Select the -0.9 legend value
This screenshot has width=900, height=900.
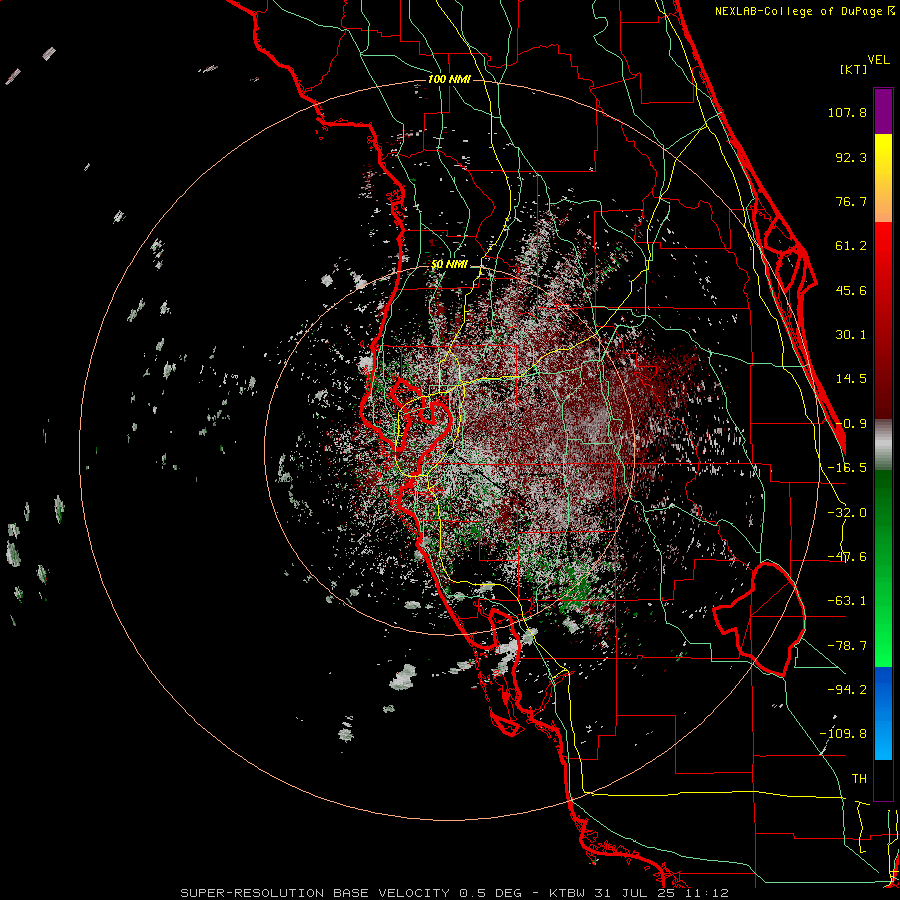click(x=851, y=424)
